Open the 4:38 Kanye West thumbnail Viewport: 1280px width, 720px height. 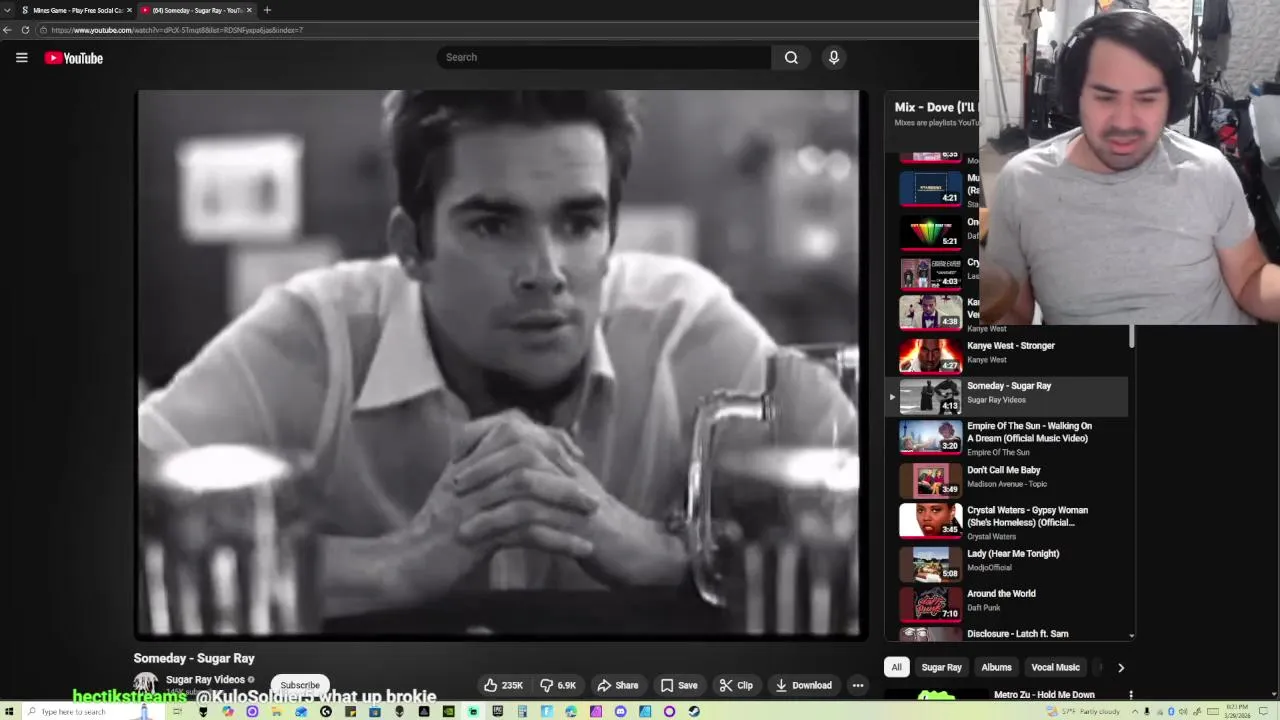[930, 312]
